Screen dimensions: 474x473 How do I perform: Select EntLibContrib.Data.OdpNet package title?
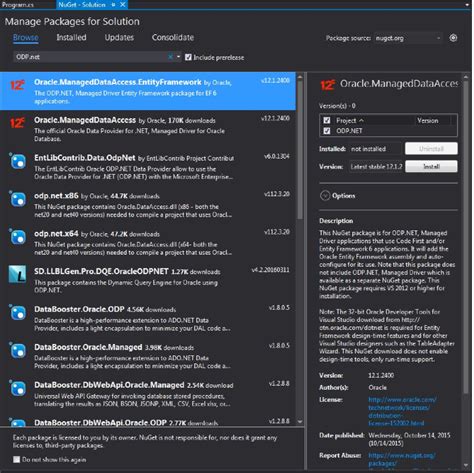[x=85, y=158]
